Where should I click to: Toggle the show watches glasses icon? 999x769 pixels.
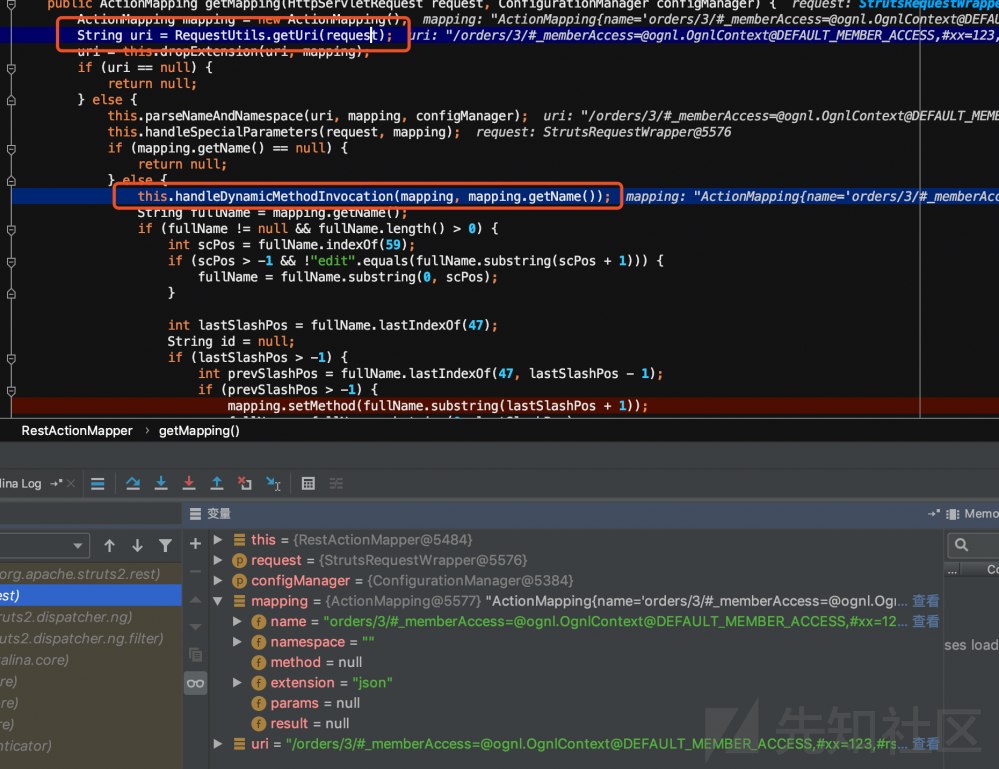tap(196, 684)
